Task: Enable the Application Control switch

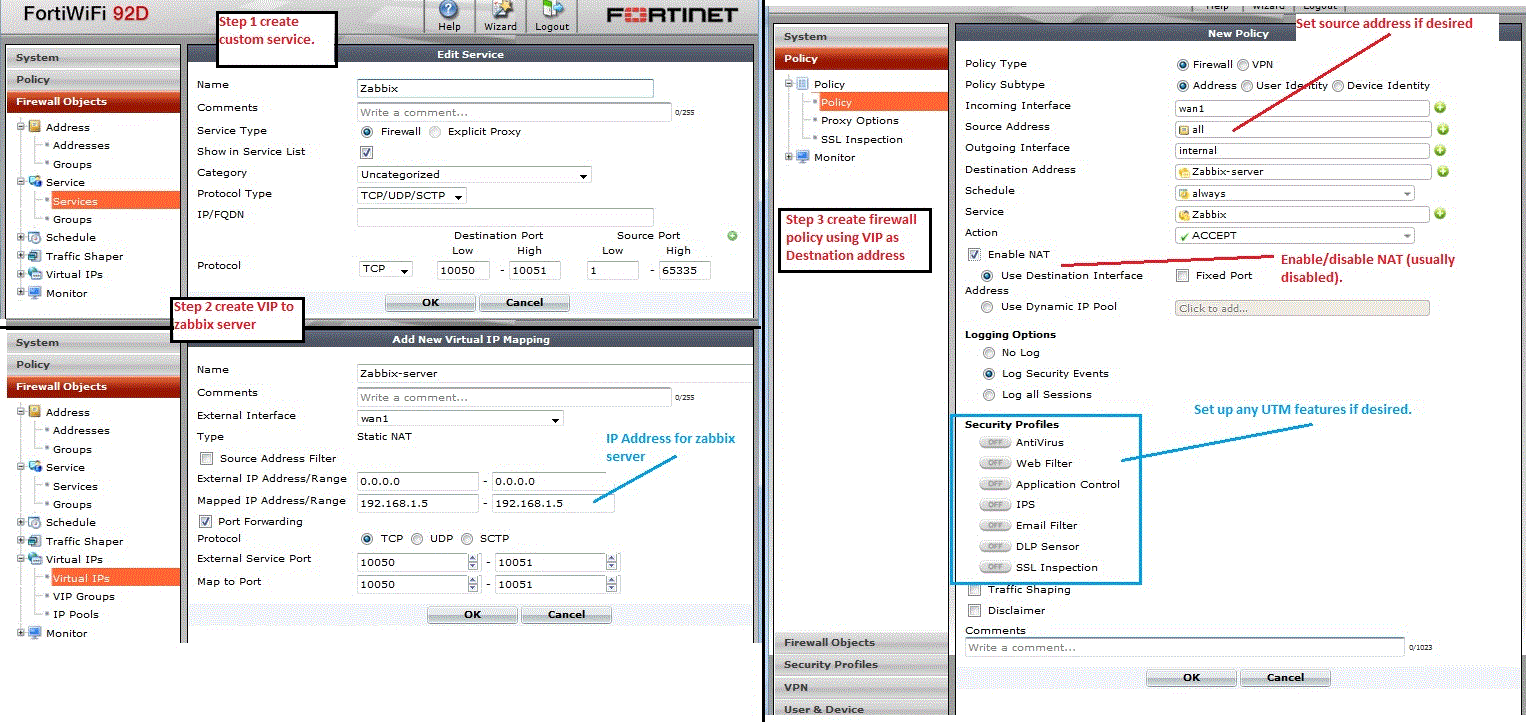Action: (x=995, y=484)
